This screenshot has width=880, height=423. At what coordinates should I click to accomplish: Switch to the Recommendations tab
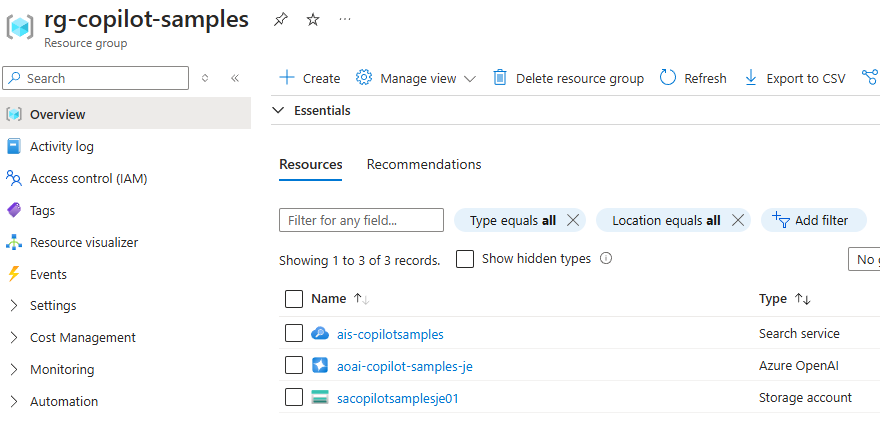pyautogui.click(x=424, y=164)
